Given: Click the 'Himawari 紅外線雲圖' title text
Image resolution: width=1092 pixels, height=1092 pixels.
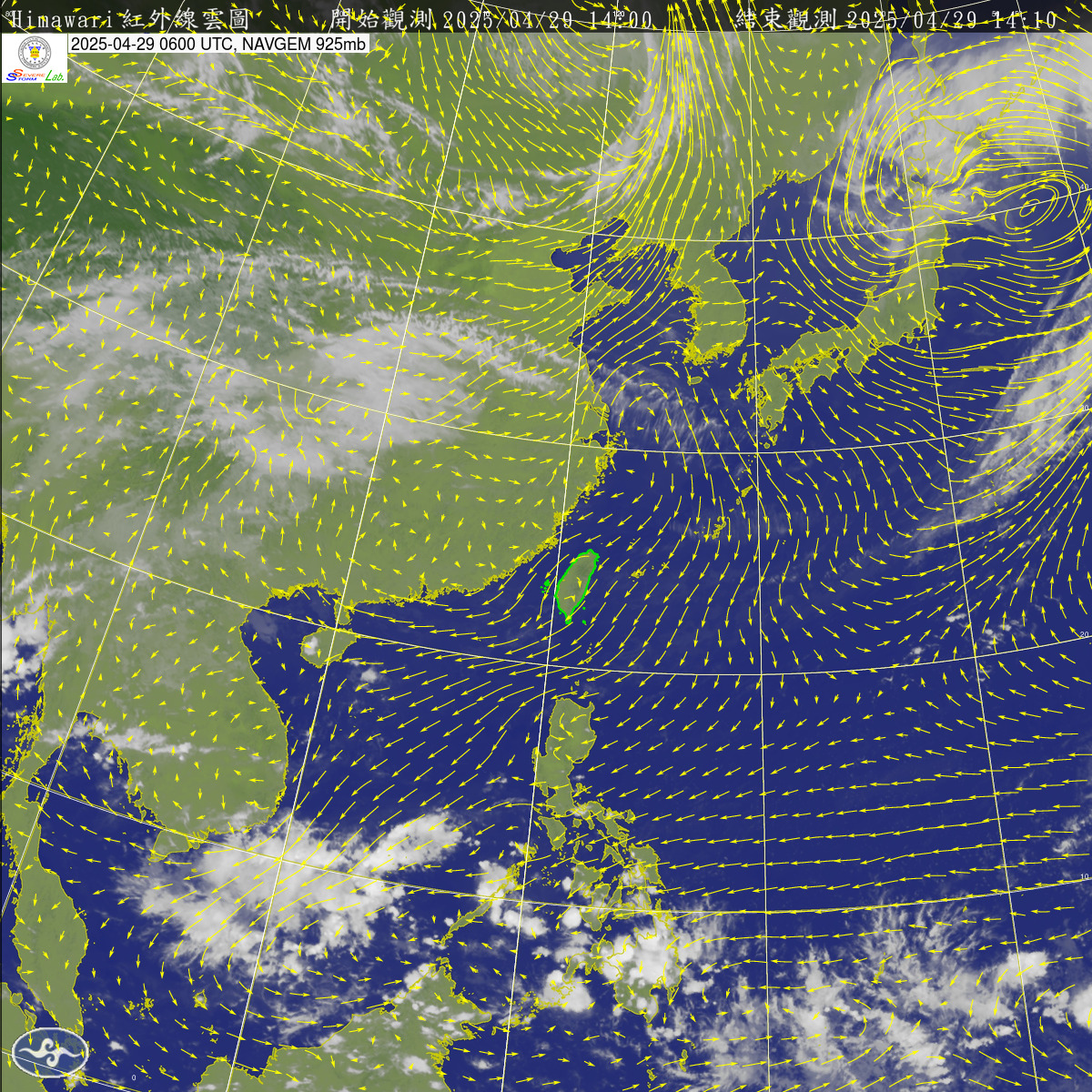Looking at the screenshot, I should [x=130, y=18].
